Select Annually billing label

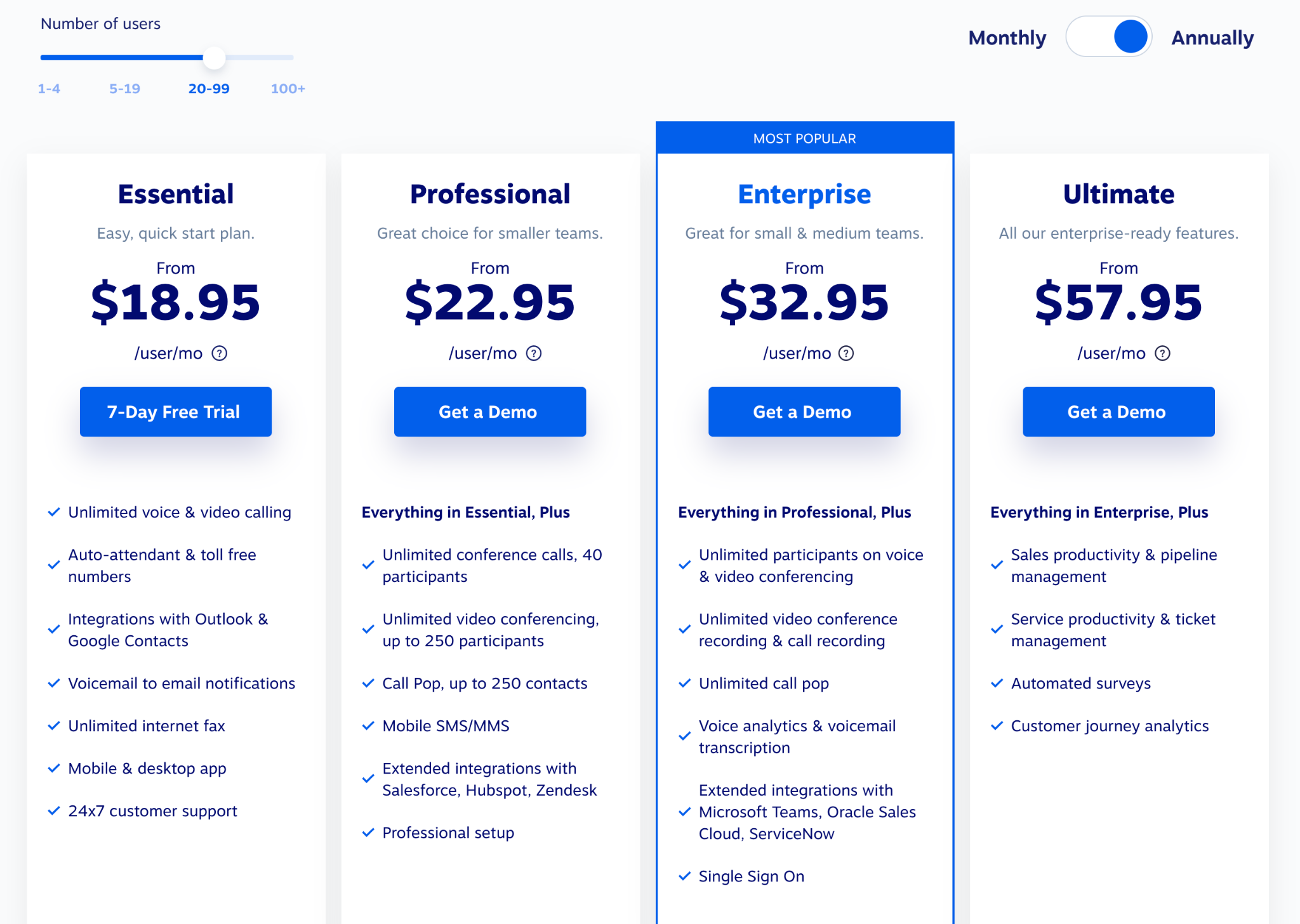(1212, 38)
